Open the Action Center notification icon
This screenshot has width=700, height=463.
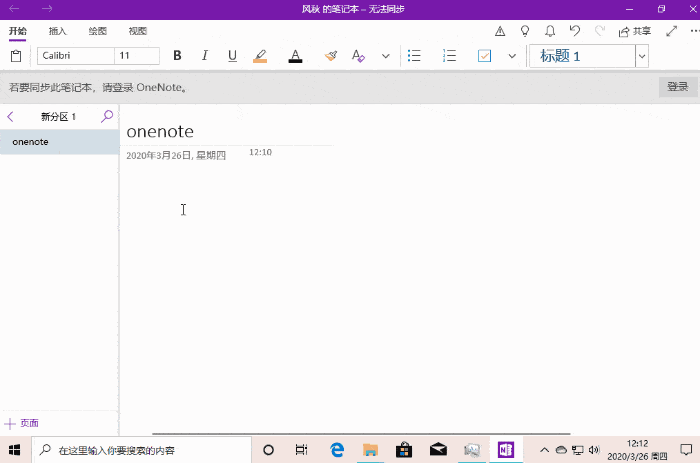pos(686,450)
